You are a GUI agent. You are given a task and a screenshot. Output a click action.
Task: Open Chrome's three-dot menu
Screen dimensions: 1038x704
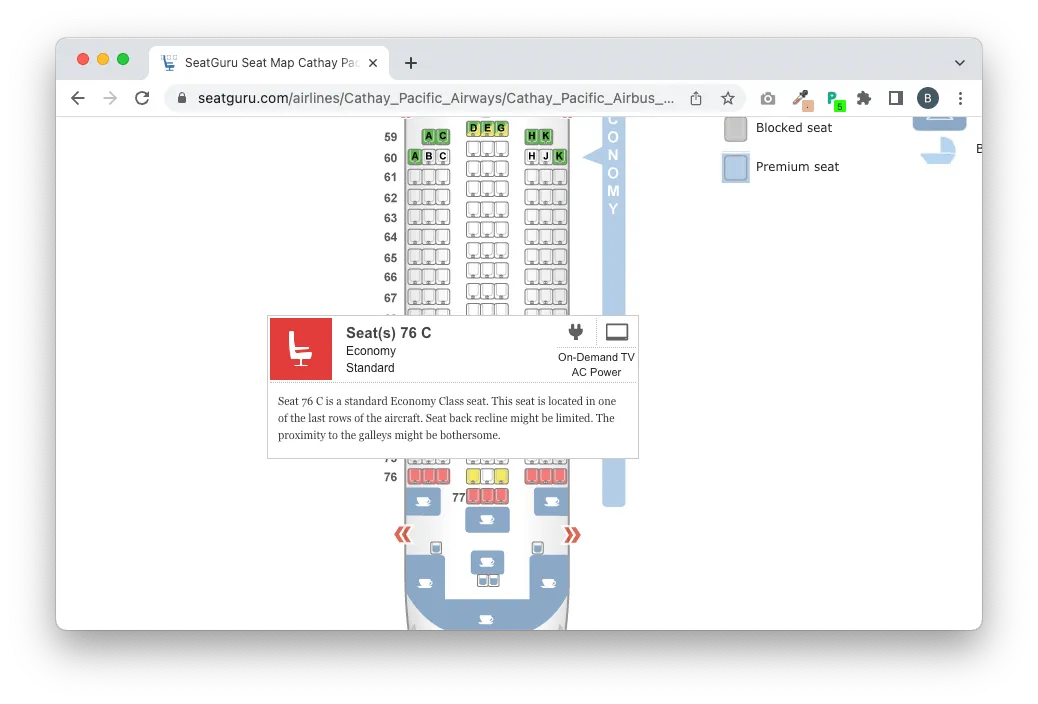point(960,99)
